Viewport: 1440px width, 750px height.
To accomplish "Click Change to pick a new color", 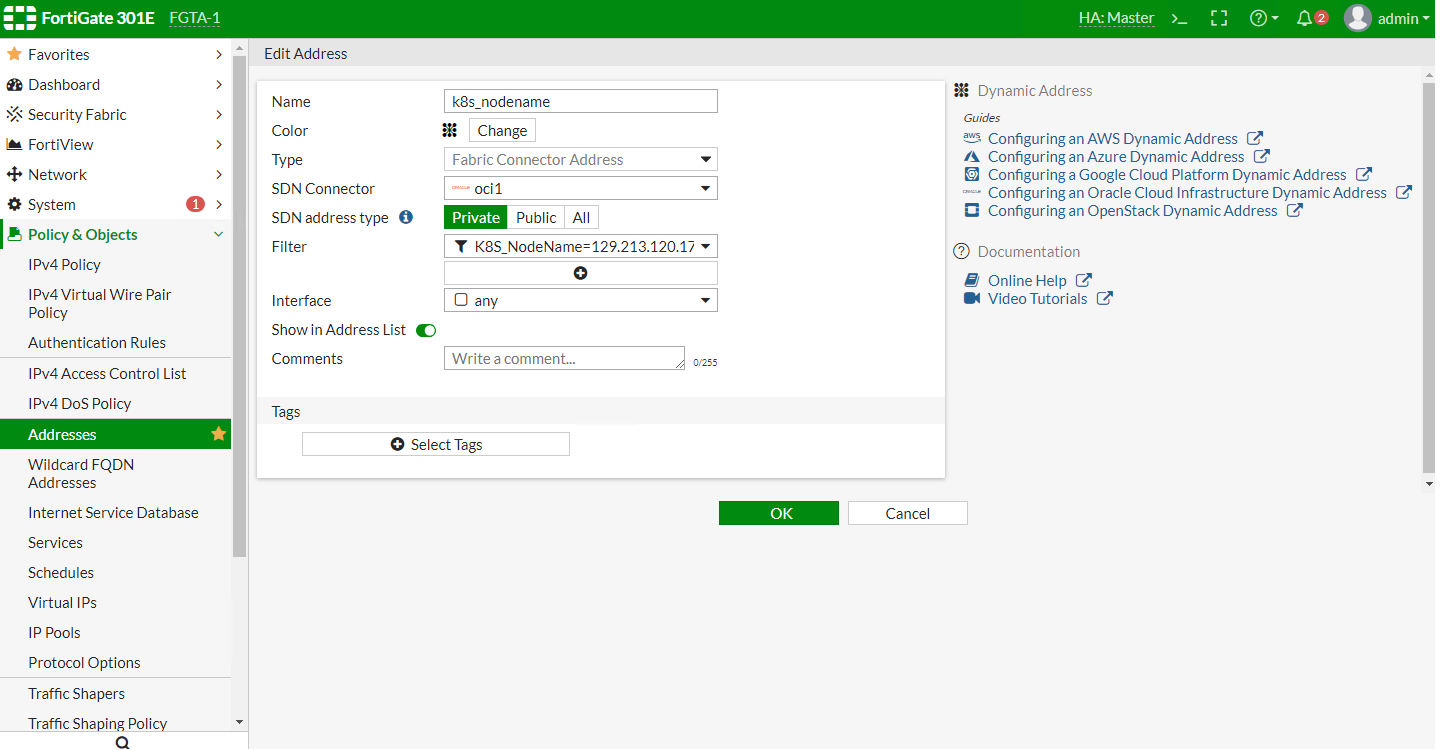I will (x=501, y=130).
